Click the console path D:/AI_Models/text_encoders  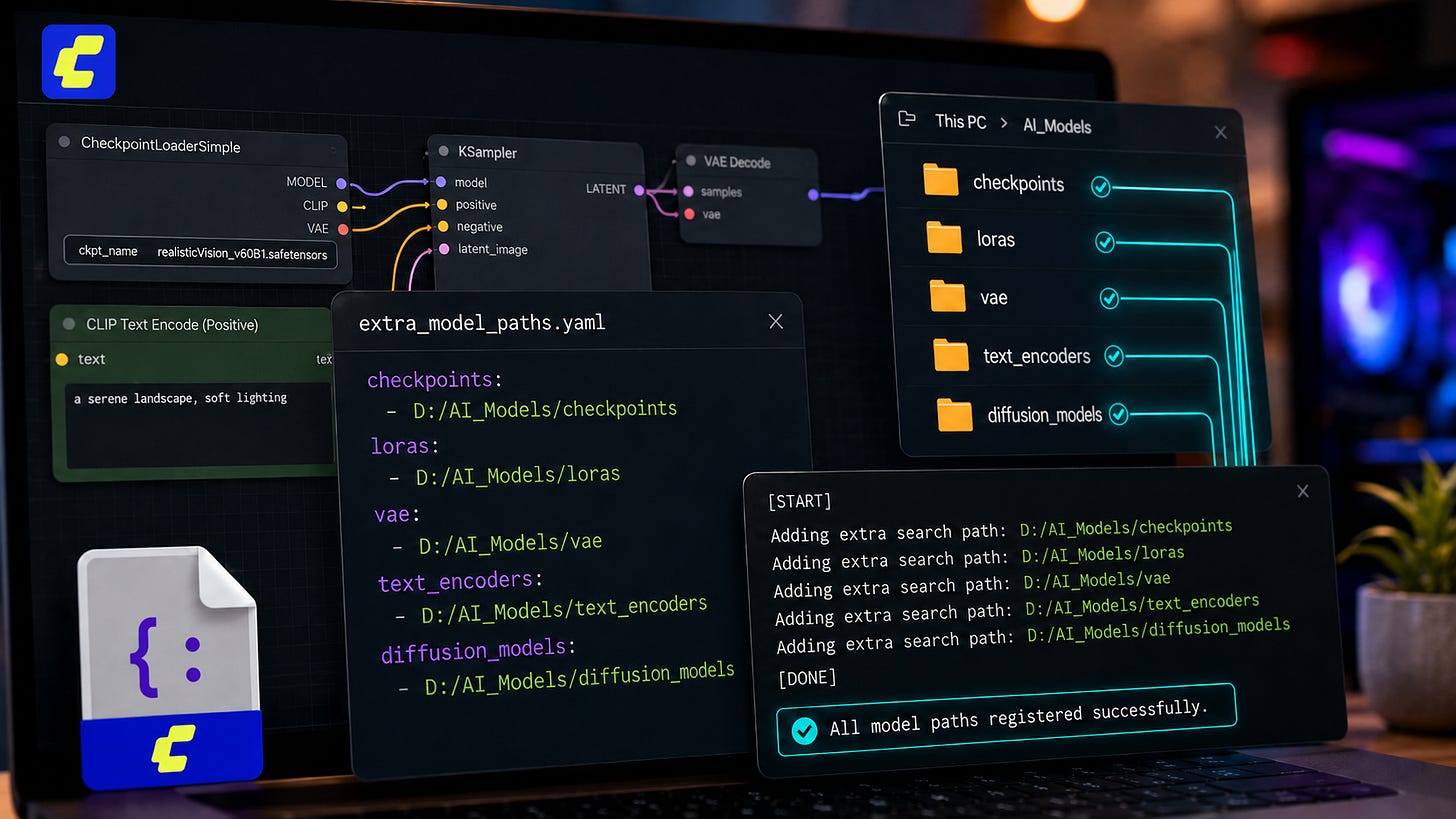(x=1142, y=605)
